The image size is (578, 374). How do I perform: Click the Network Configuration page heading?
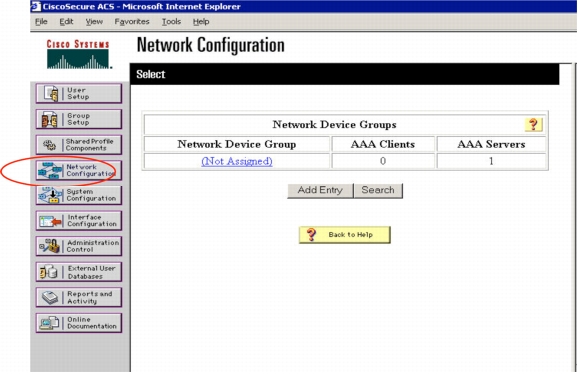pyautogui.click(x=210, y=45)
